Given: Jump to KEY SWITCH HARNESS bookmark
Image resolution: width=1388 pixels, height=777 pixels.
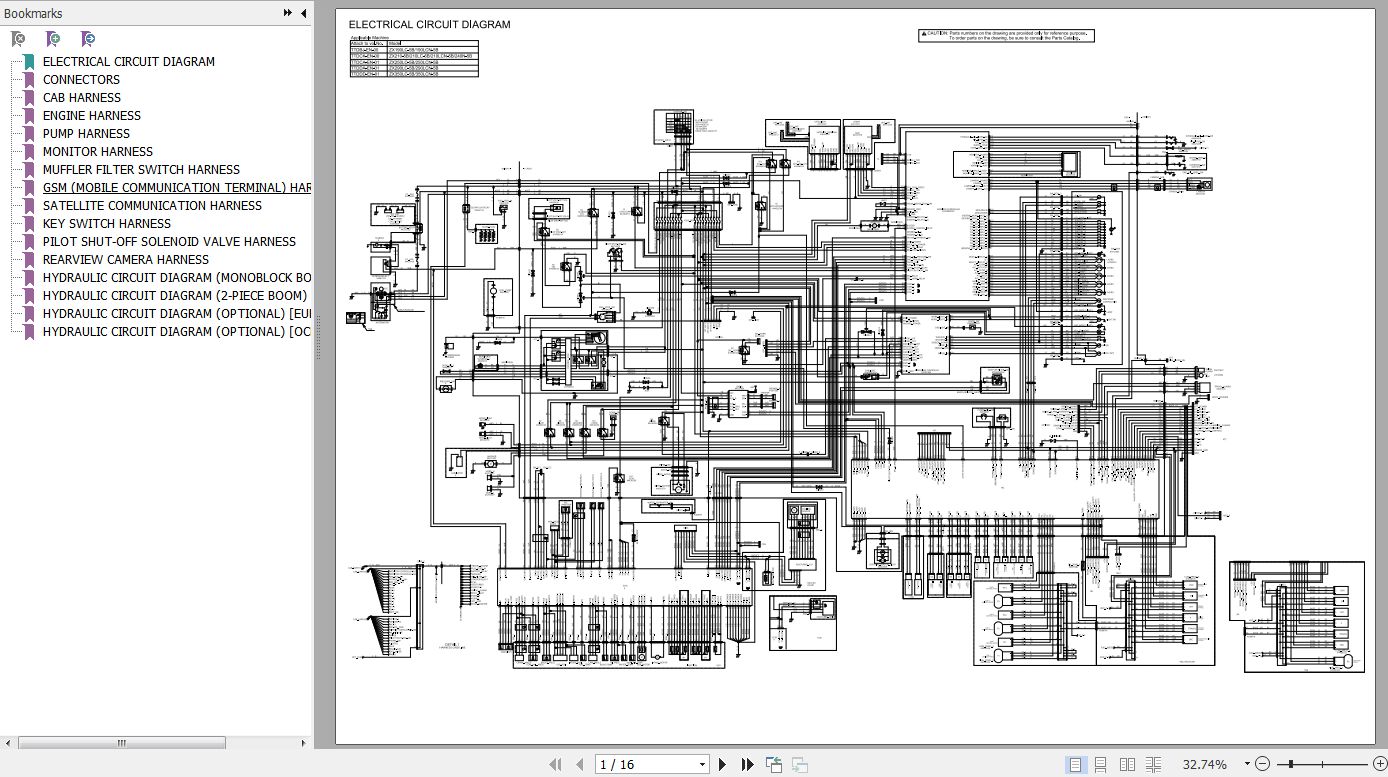Looking at the screenshot, I should click(x=107, y=224).
